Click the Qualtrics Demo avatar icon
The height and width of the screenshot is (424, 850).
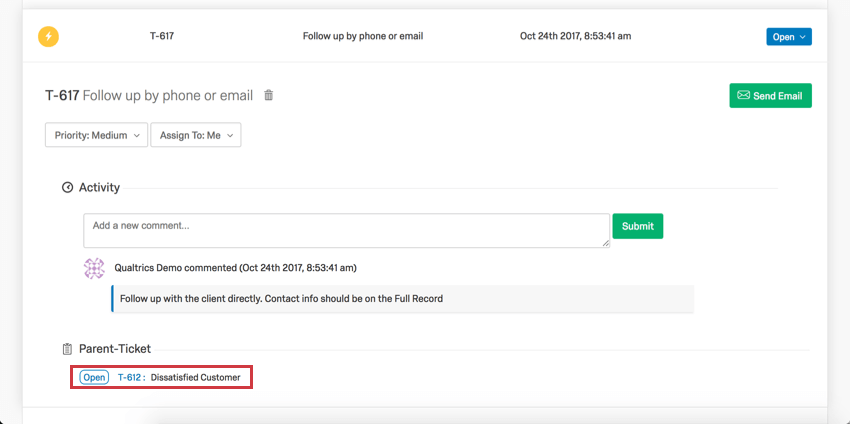94,268
